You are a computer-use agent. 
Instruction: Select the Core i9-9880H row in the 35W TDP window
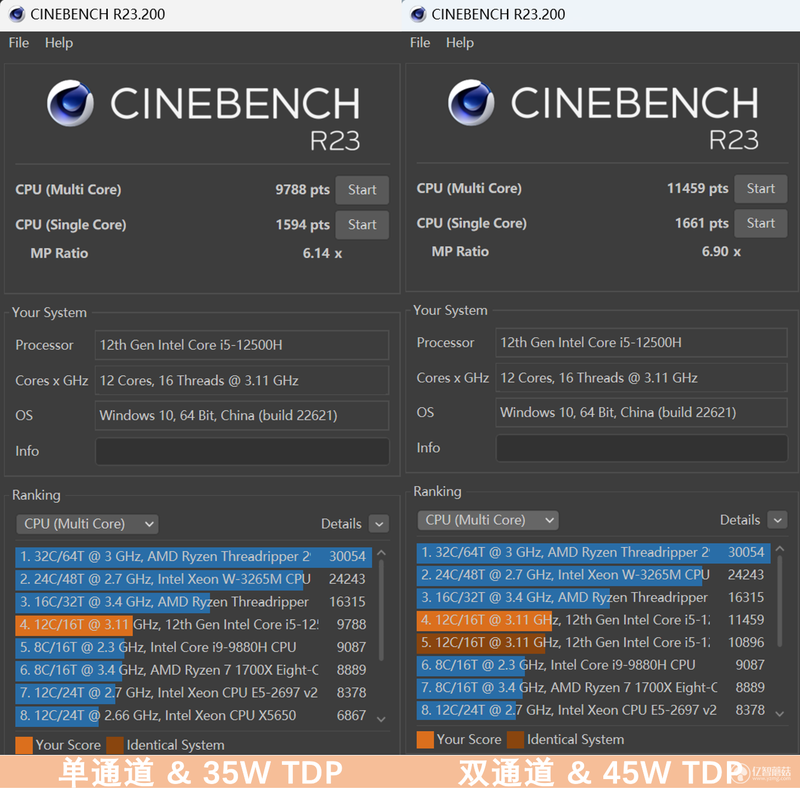click(x=194, y=648)
